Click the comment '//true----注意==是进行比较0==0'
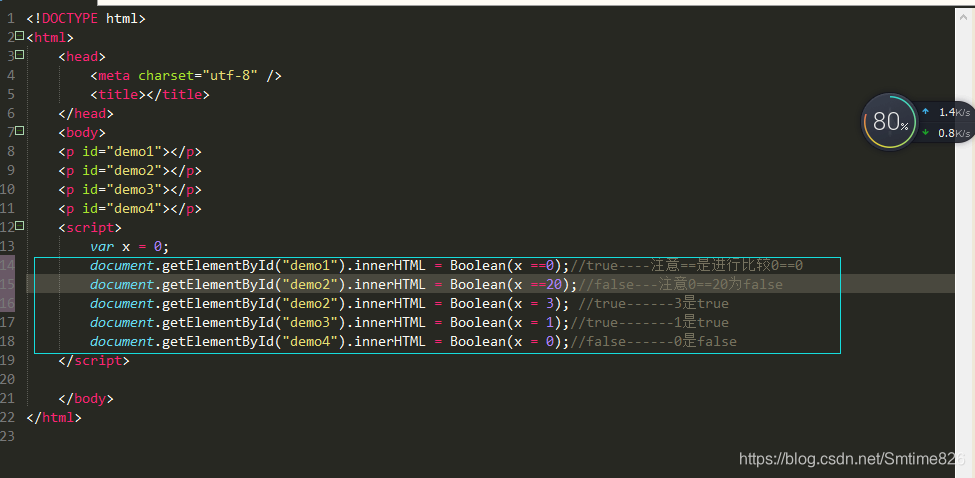Screen dimensions: 975x478 tap(687, 265)
